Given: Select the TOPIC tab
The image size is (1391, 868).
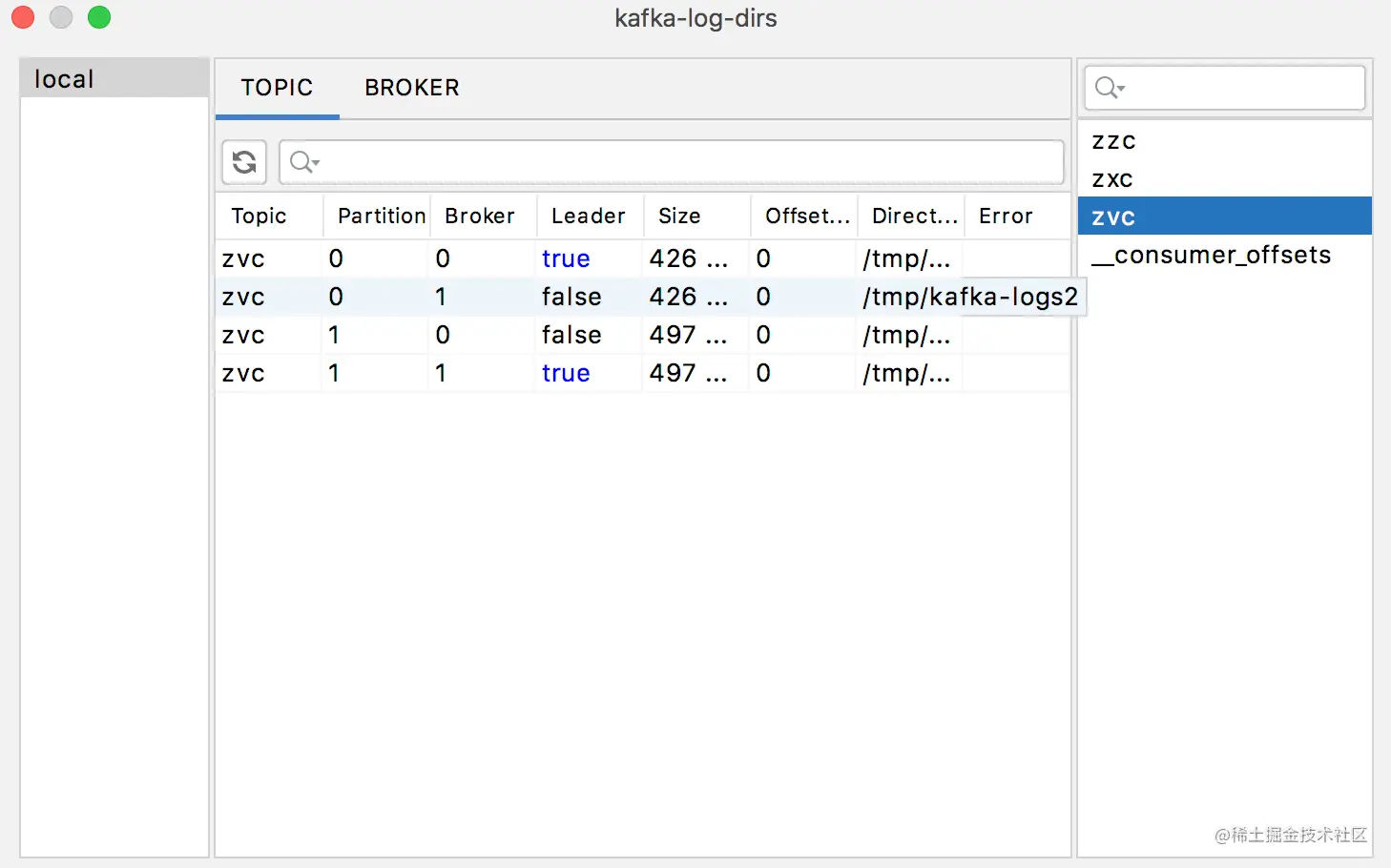Looking at the screenshot, I should 277,88.
